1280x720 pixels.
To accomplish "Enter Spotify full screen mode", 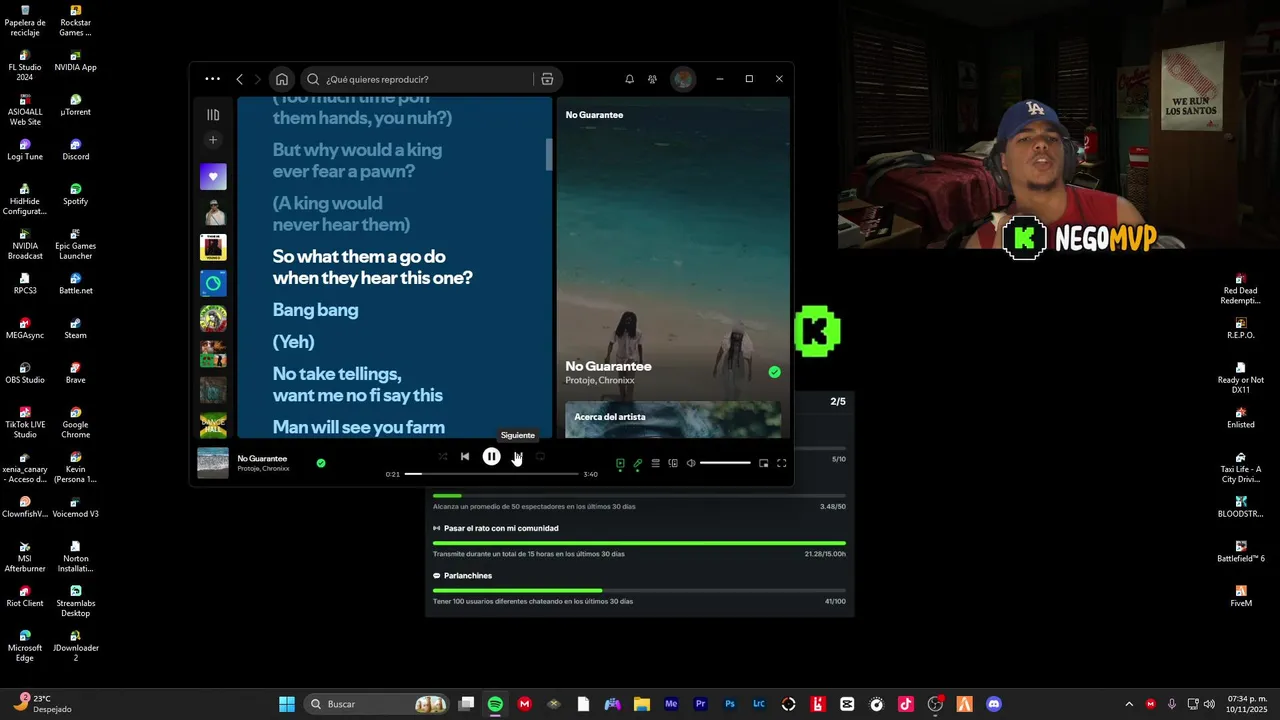I will coord(782,463).
